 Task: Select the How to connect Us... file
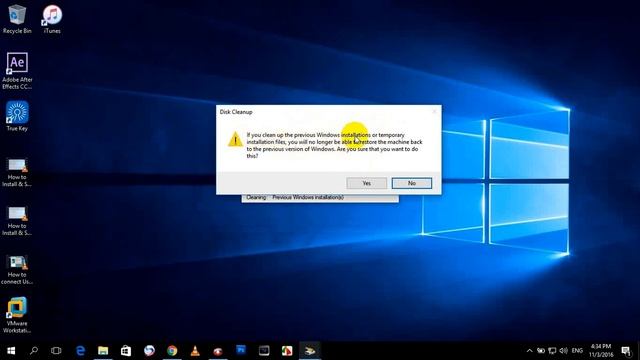click(17, 270)
